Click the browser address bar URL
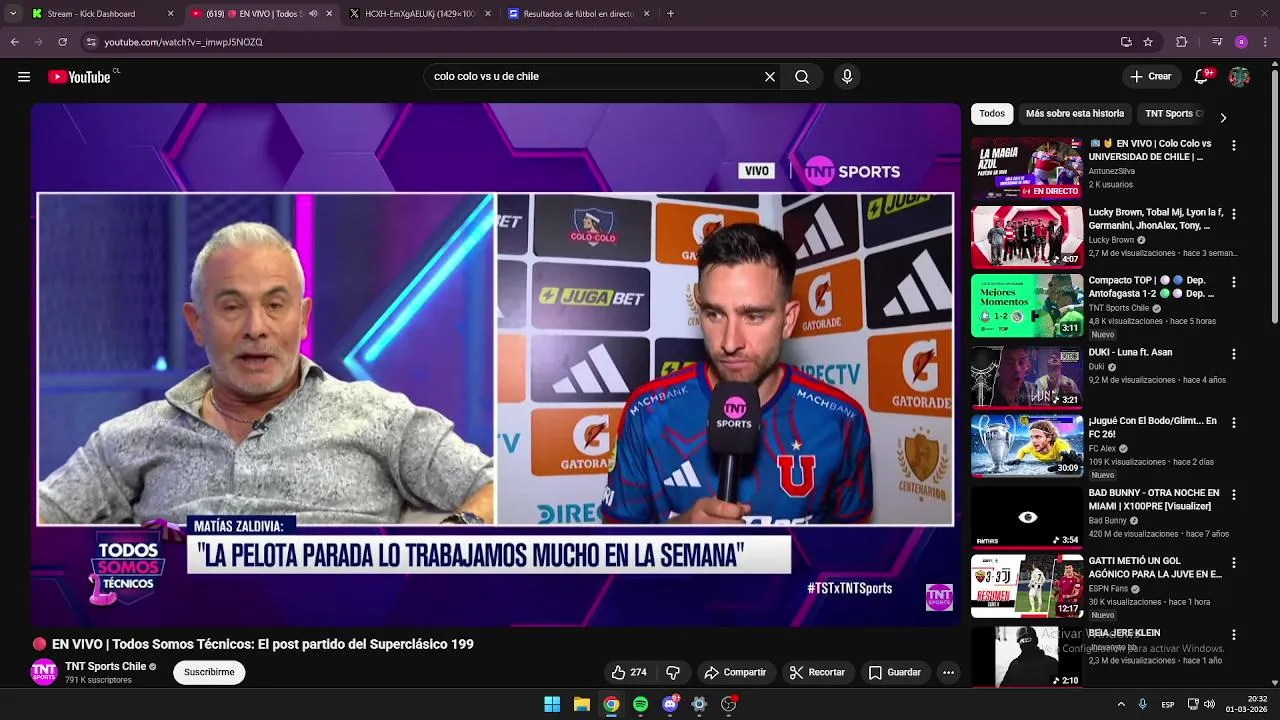The image size is (1280, 720). coord(183,42)
